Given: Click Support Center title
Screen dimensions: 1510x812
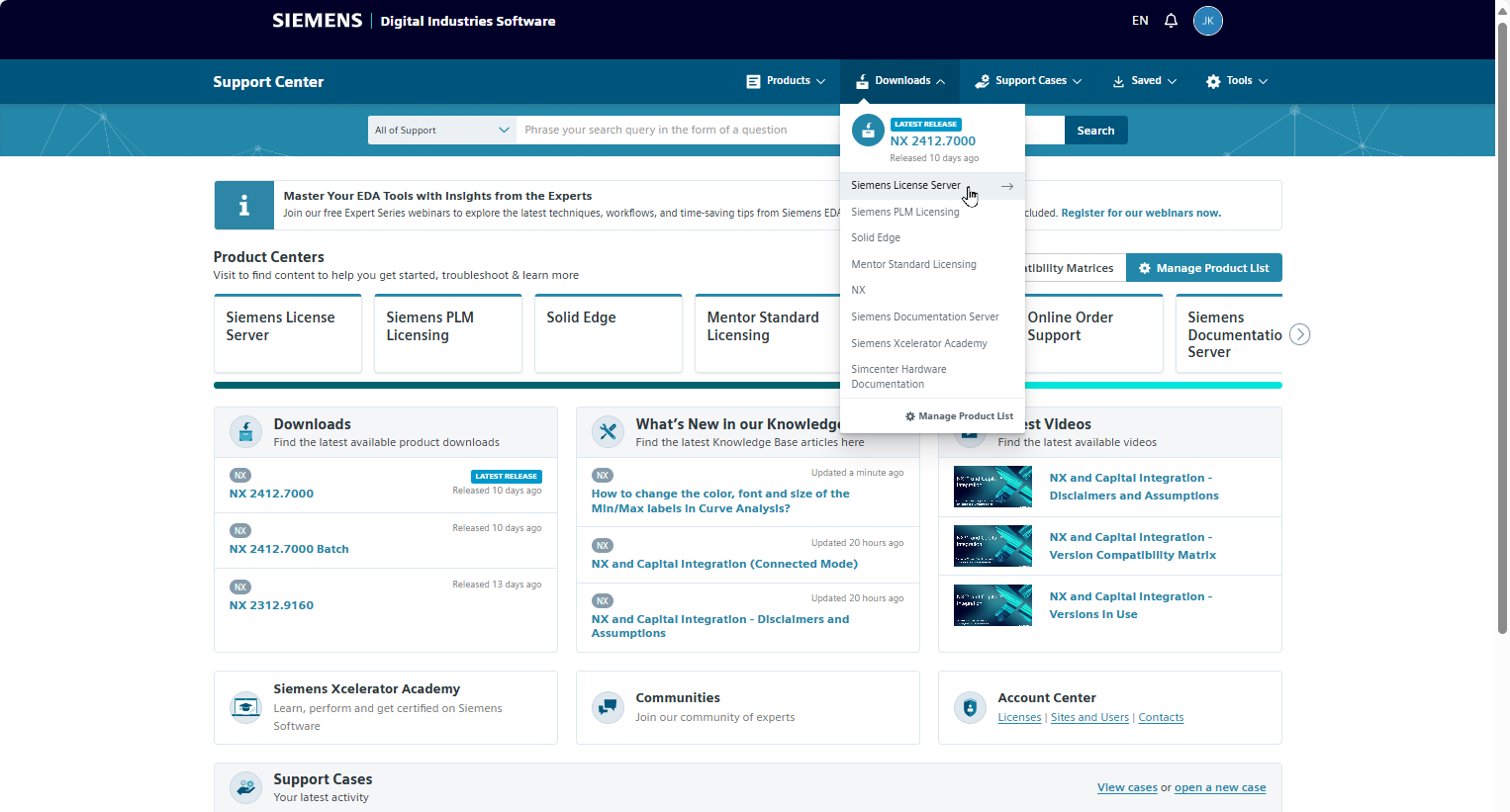Looking at the screenshot, I should point(268,82).
